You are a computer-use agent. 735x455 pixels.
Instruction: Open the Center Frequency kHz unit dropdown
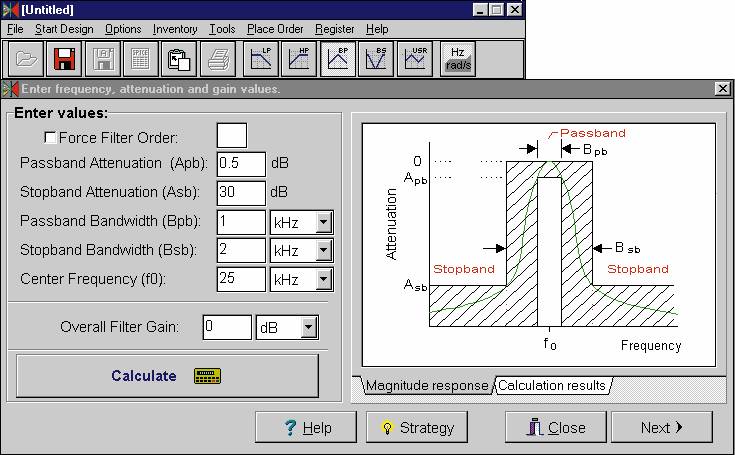click(x=322, y=279)
